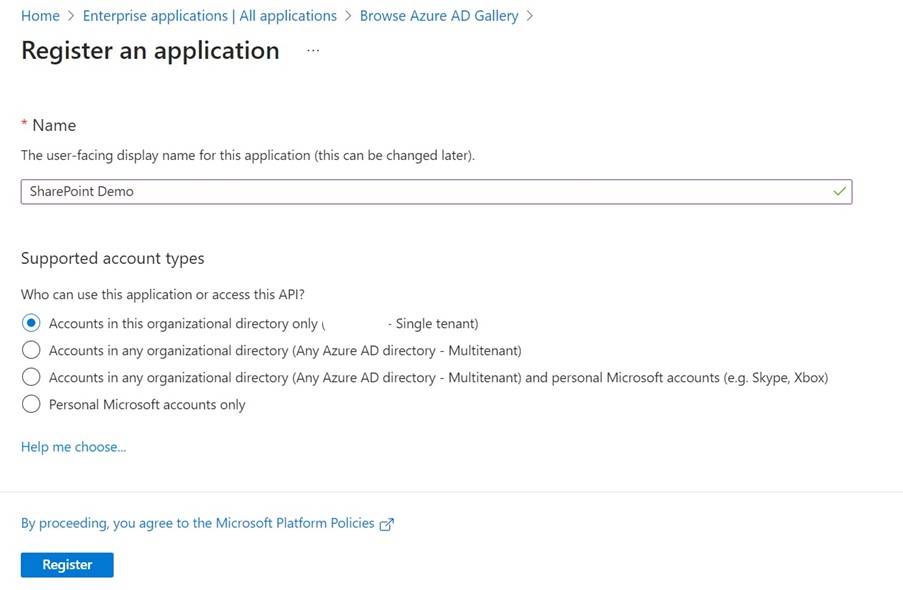This screenshot has height=590, width=903.
Task: Open the ellipsis more options menu
Action: (313, 51)
